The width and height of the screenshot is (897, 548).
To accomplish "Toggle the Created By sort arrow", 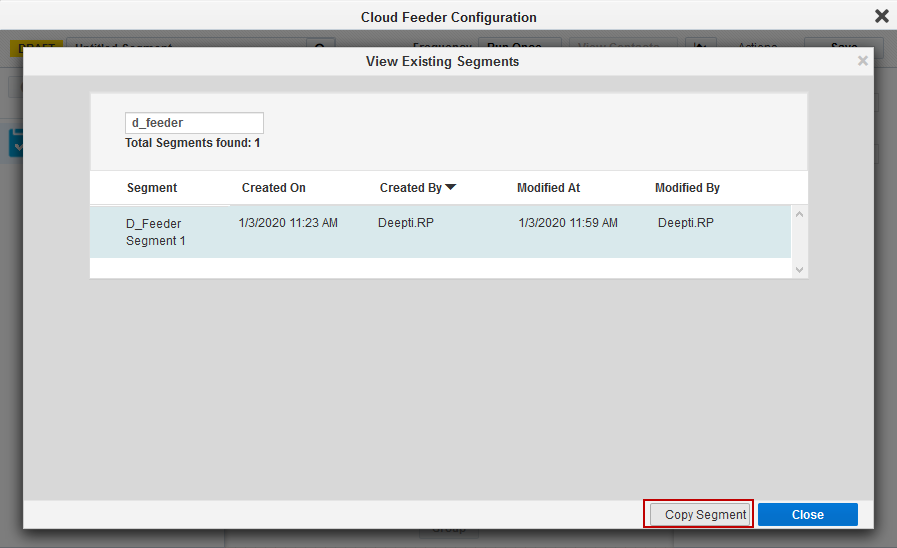I will (451, 187).
